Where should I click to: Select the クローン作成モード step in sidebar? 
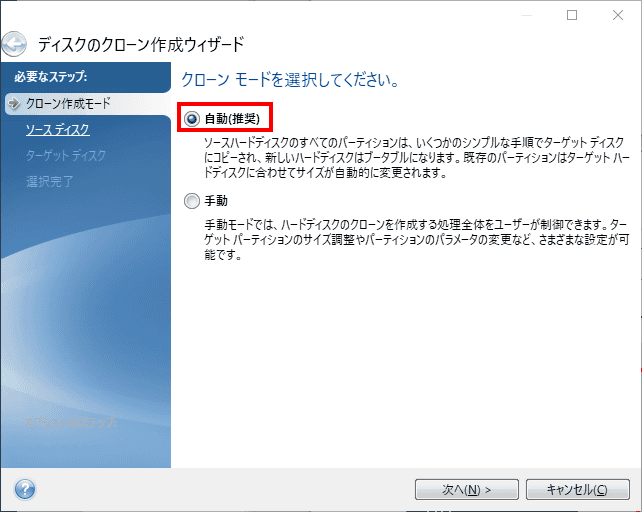point(88,104)
